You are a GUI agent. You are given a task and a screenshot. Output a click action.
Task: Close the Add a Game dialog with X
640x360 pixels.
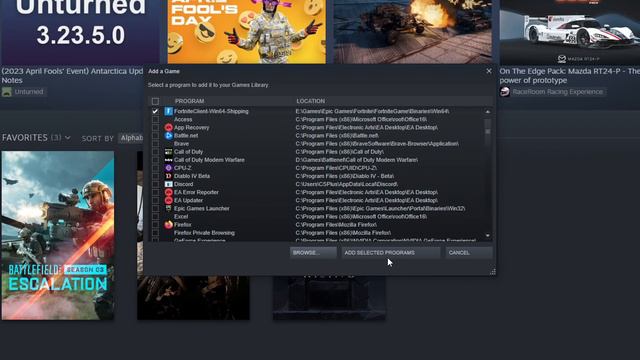(489, 71)
